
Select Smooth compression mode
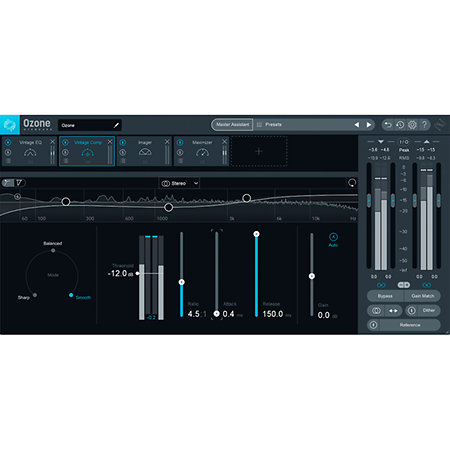pyautogui.click(x=71, y=295)
